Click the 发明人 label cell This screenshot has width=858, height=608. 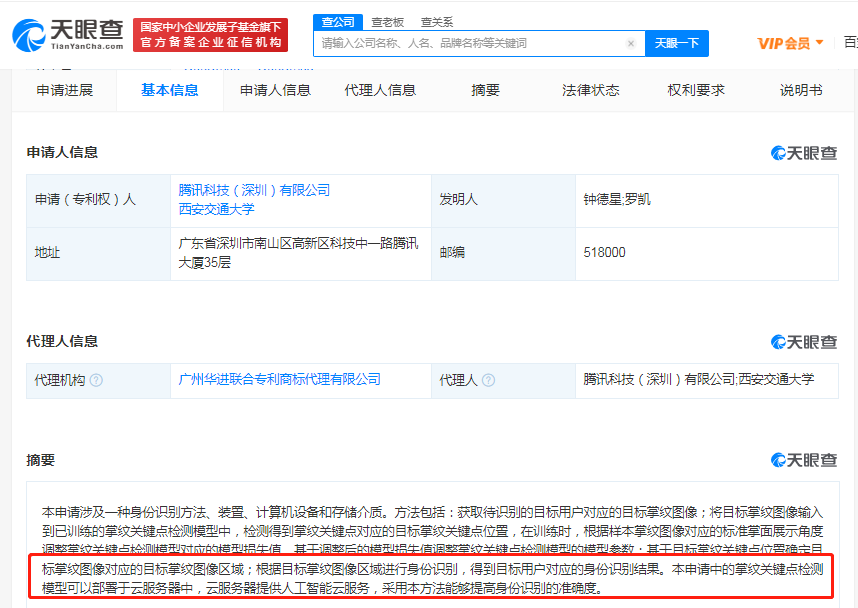coord(503,200)
